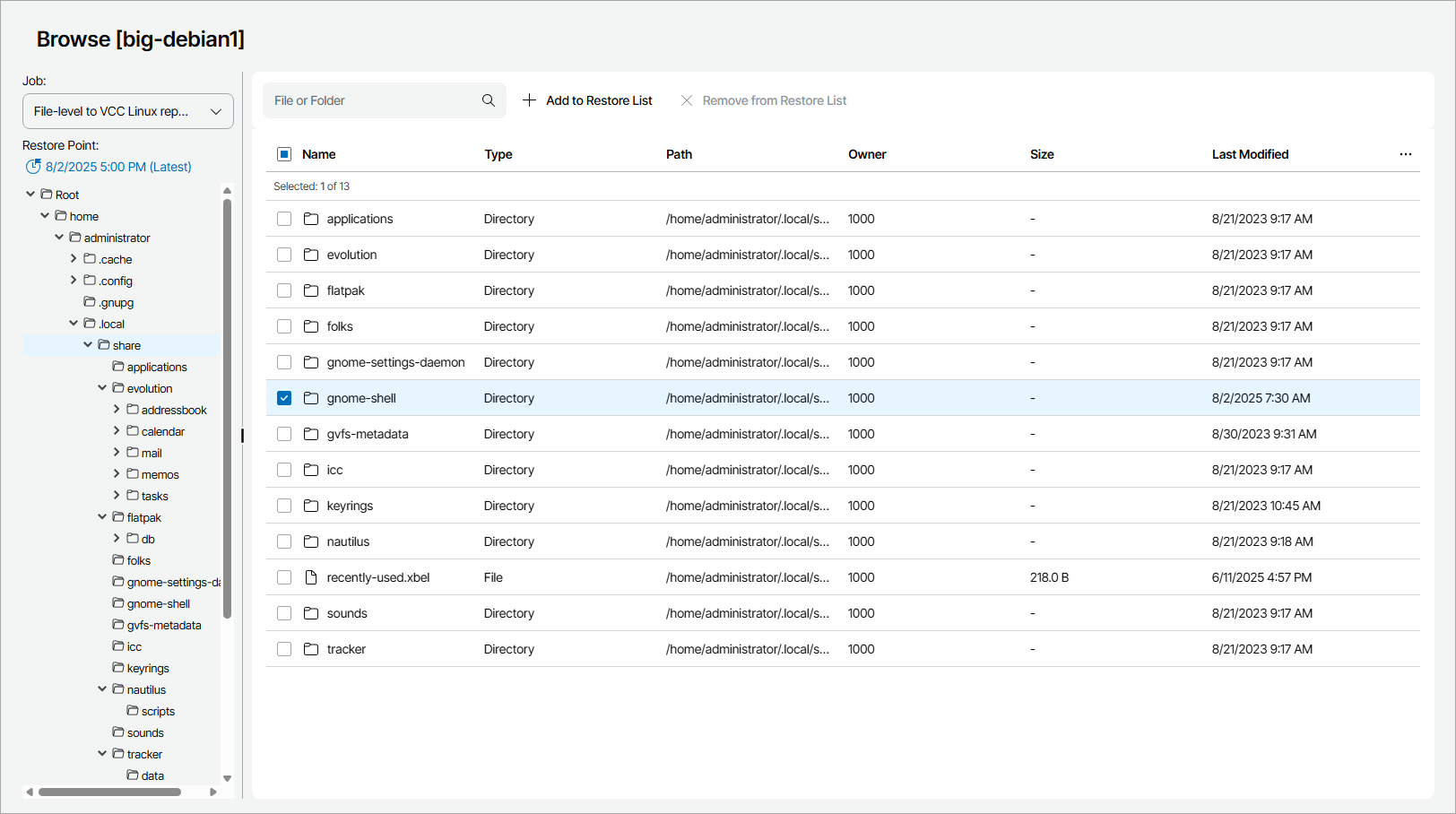Check the keyrings row checkbox
This screenshot has width=1456, height=814.
pos(284,506)
